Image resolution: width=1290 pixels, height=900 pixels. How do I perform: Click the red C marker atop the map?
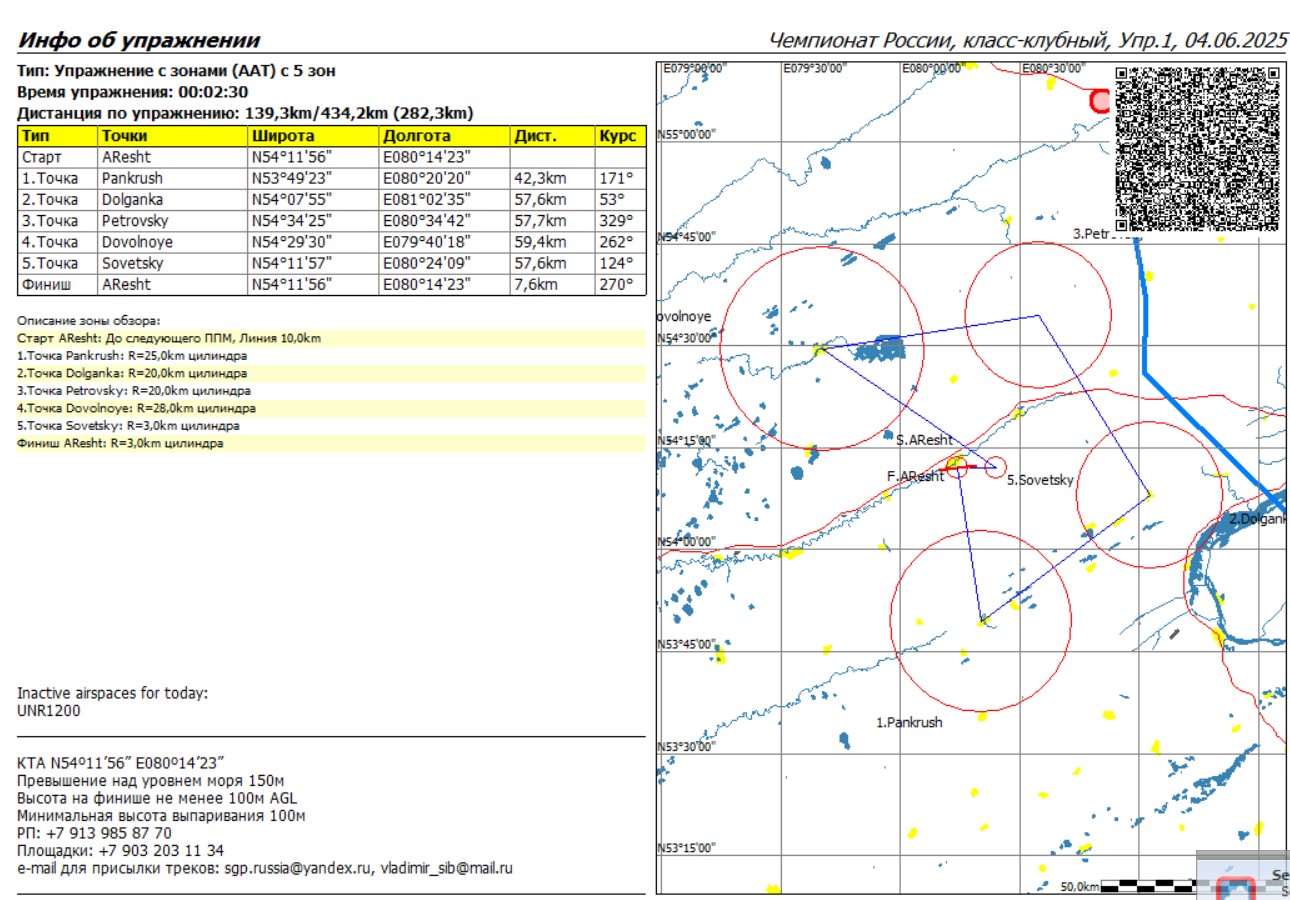1100,100
